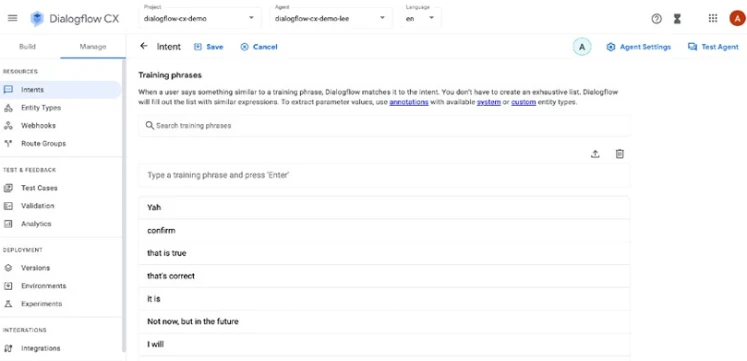Open the hamburger navigation menu
This screenshot has height=361, width=747.
point(13,18)
